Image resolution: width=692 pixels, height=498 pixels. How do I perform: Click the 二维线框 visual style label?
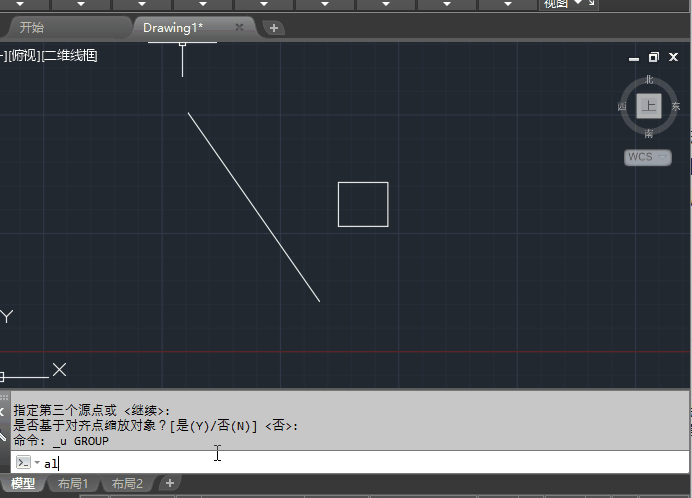[x=70, y=56]
